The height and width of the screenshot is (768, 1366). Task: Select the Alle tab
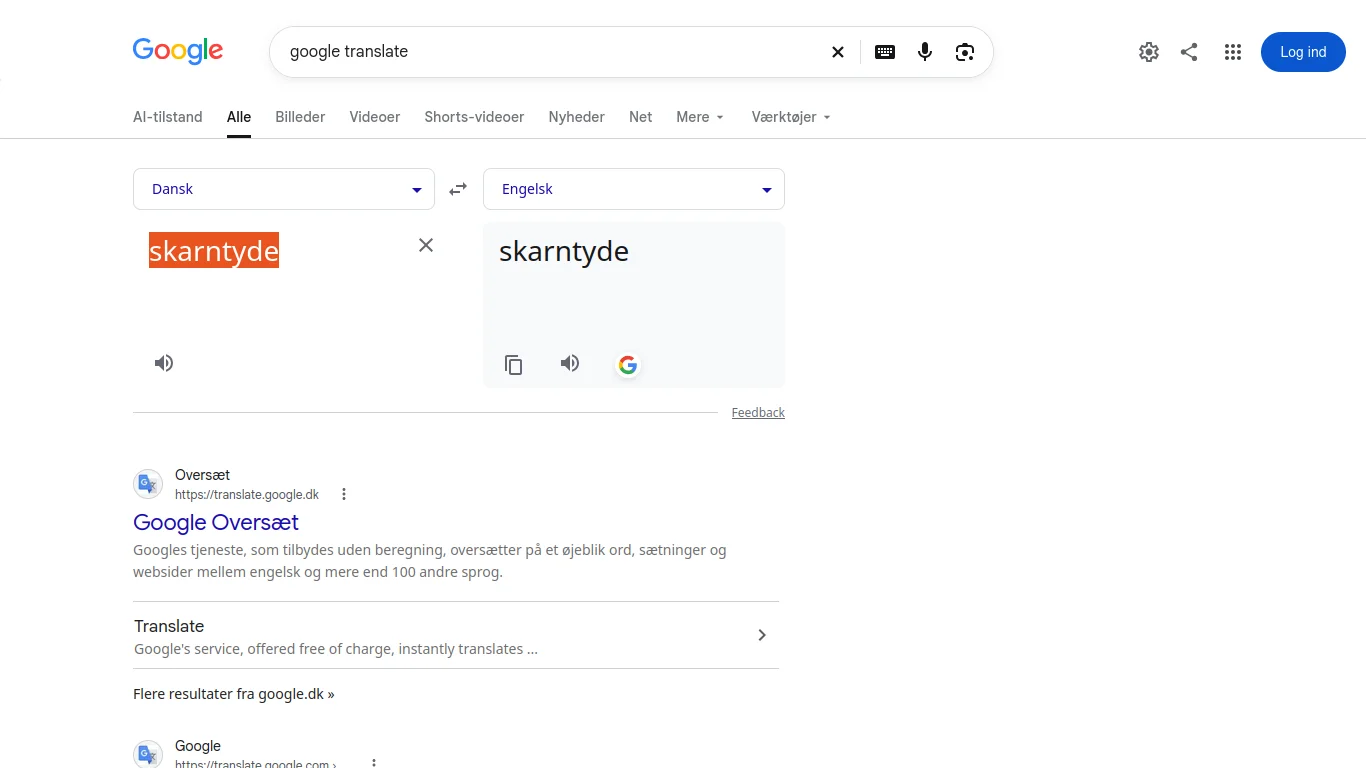coord(239,117)
